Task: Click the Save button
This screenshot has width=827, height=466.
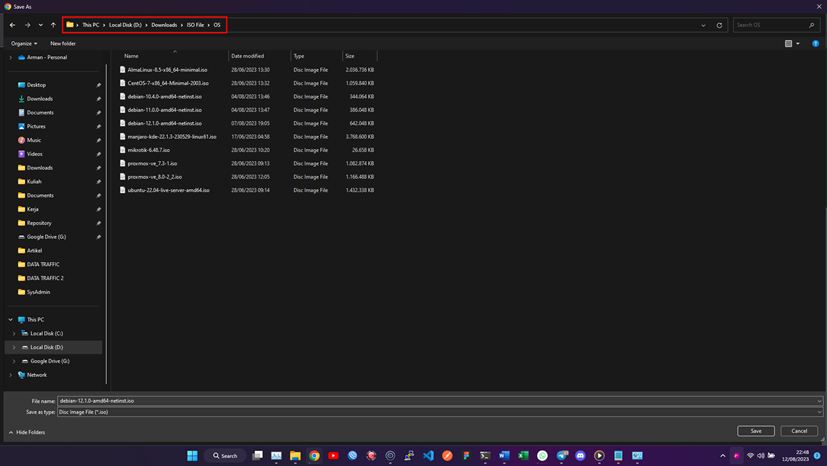Action: tap(755, 431)
